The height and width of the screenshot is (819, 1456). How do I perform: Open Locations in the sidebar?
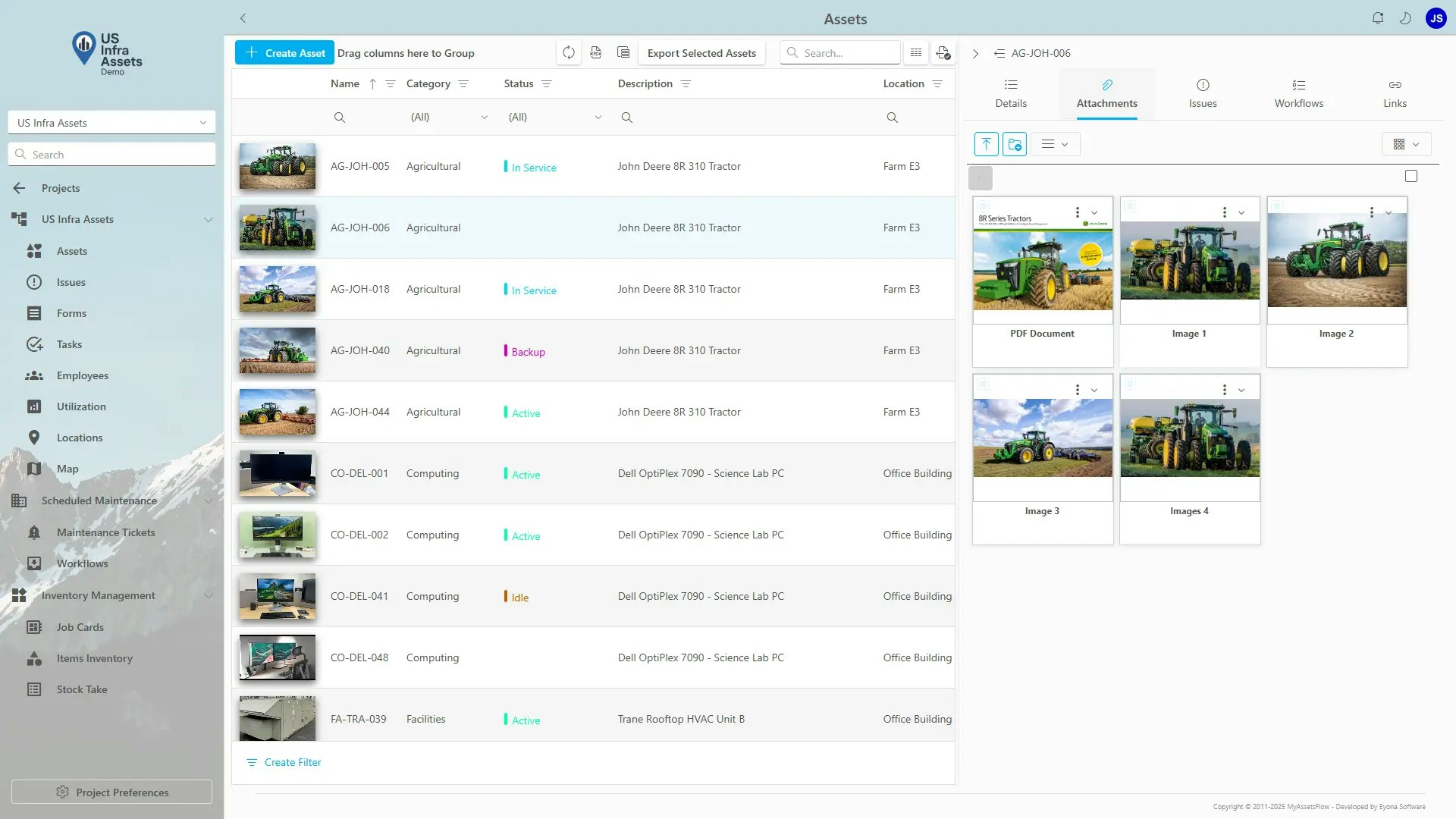click(x=79, y=438)
